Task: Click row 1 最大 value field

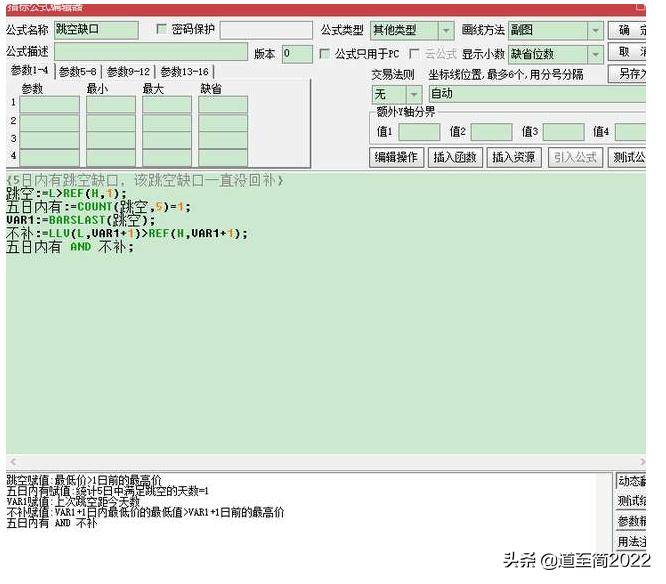Action: [x=167, y=105]
